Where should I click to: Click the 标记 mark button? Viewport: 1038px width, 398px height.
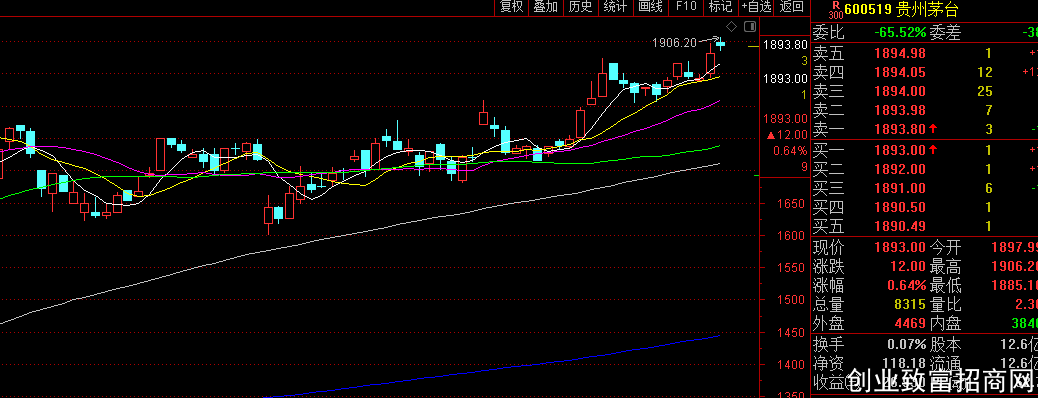tap(720, 7)
